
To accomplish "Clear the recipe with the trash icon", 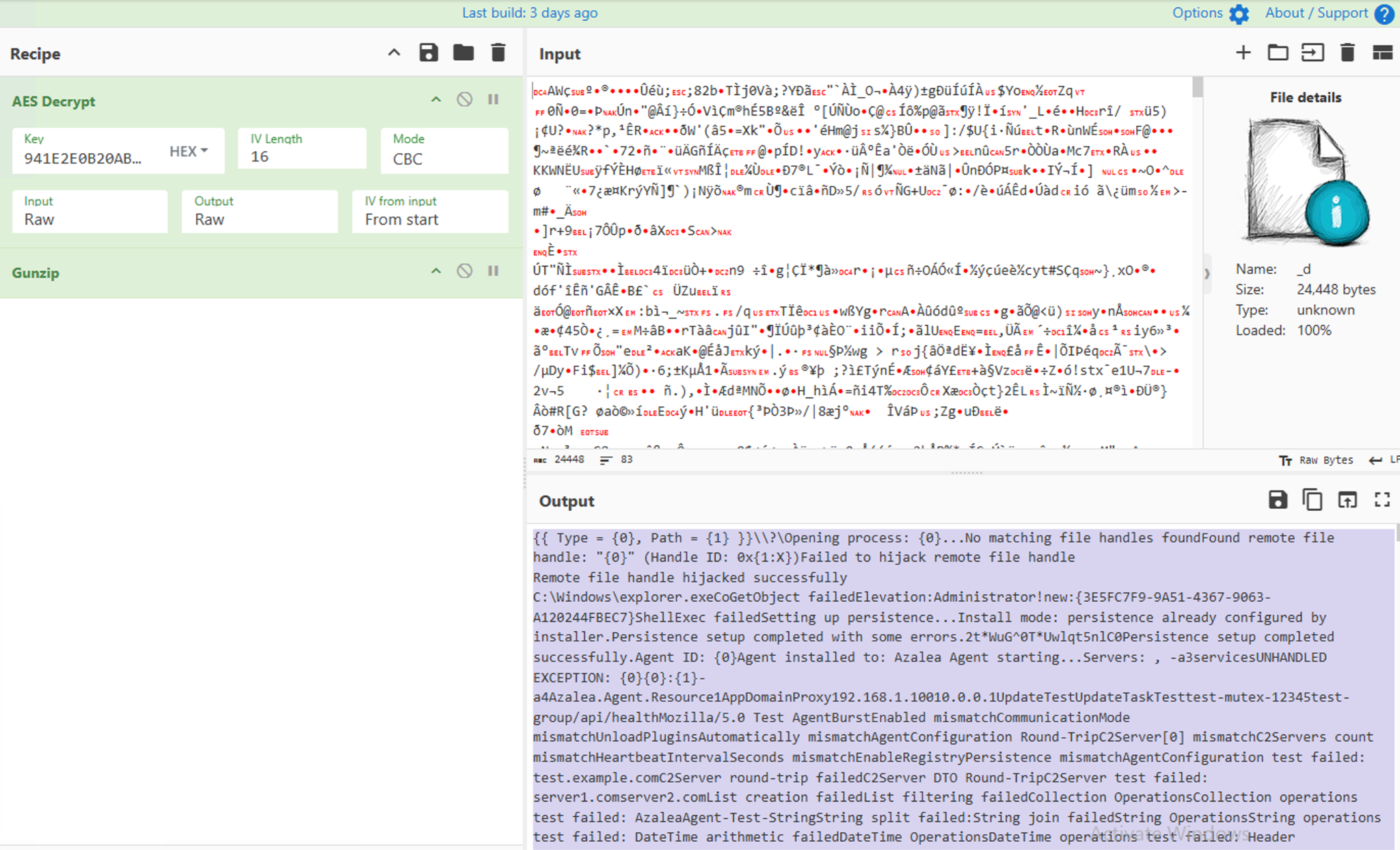I will 498,53.
